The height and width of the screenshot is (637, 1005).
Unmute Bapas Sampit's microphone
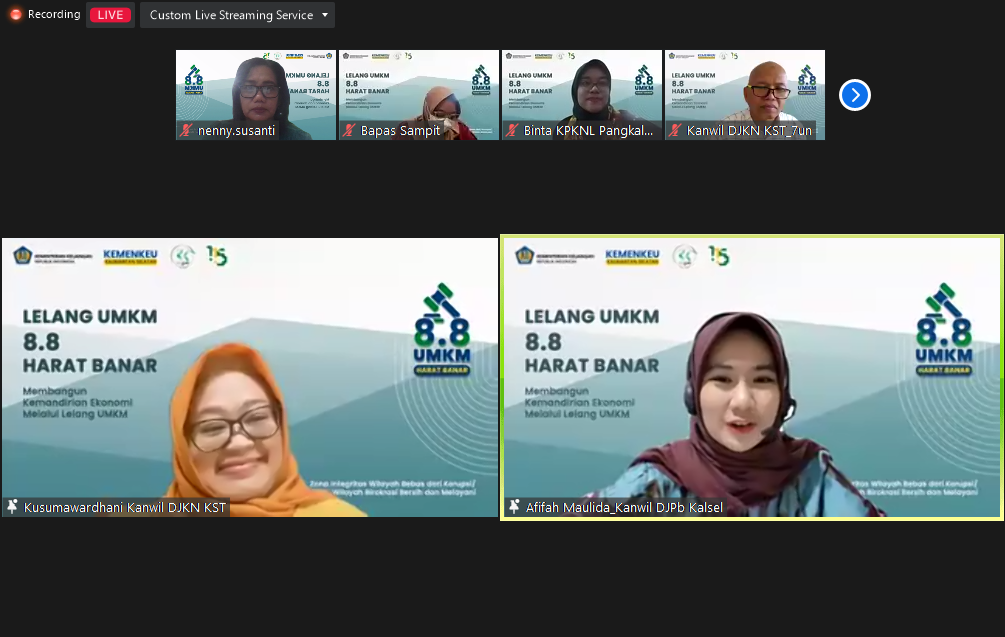pyautogui.click(x=347, y=129)
